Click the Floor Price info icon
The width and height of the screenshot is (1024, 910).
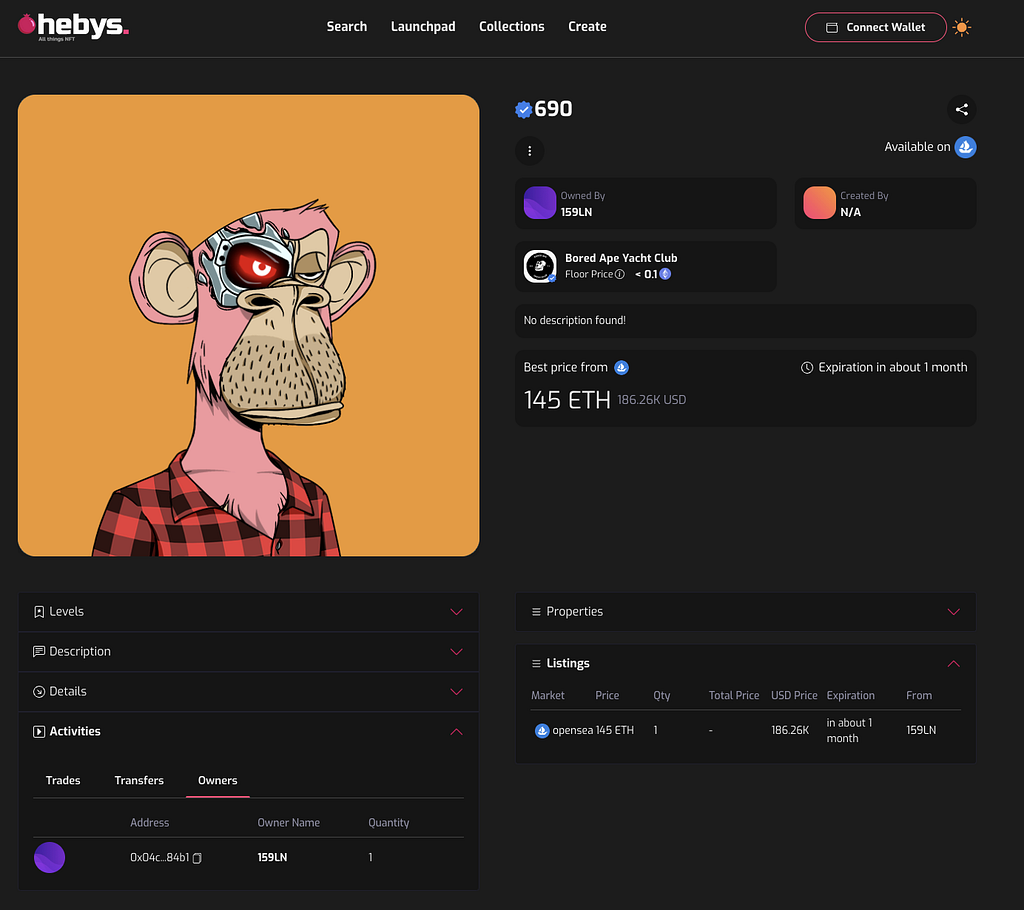click(620, 274)
